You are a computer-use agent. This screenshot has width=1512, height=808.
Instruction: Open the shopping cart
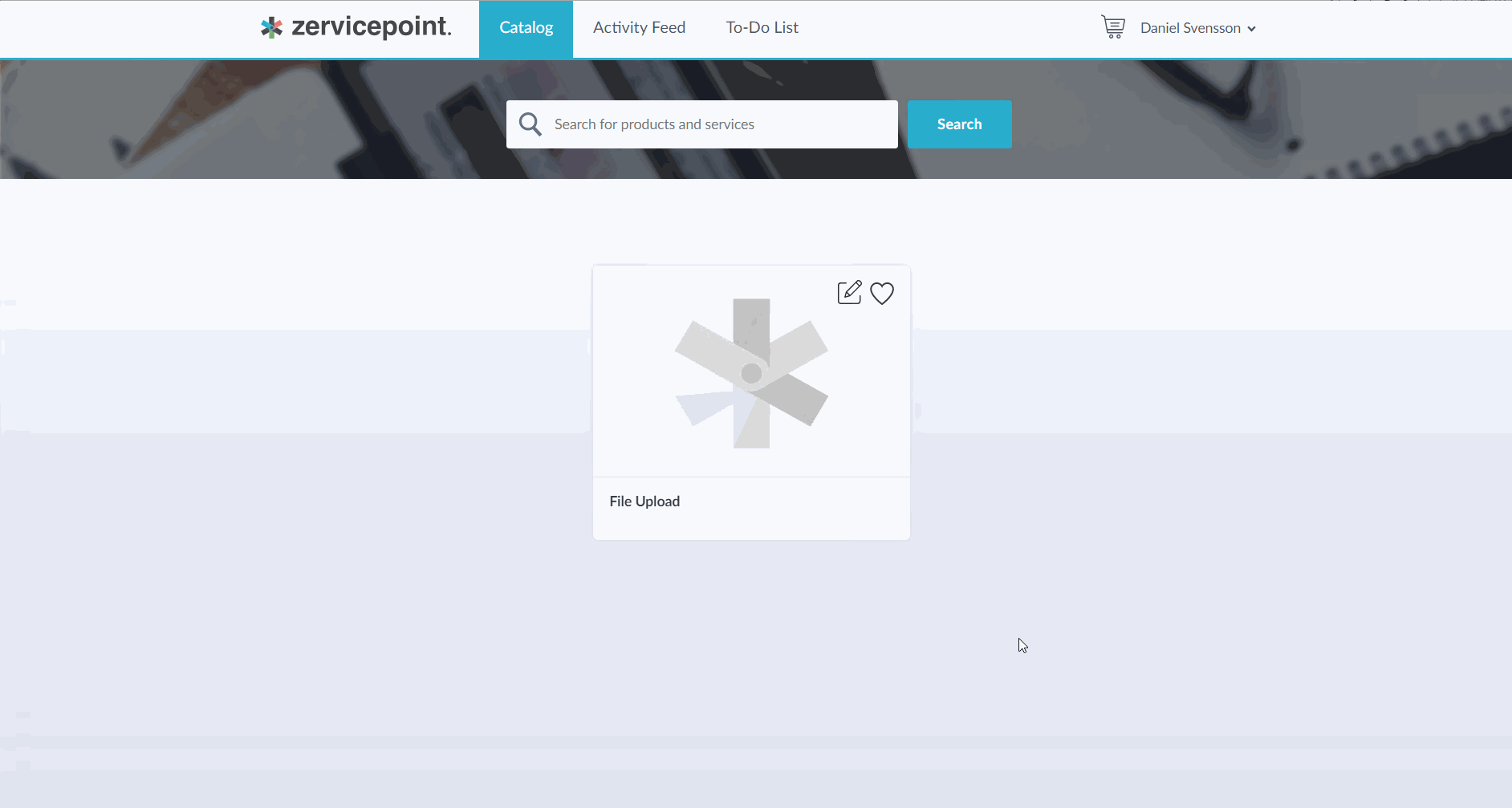[1112, 27]
